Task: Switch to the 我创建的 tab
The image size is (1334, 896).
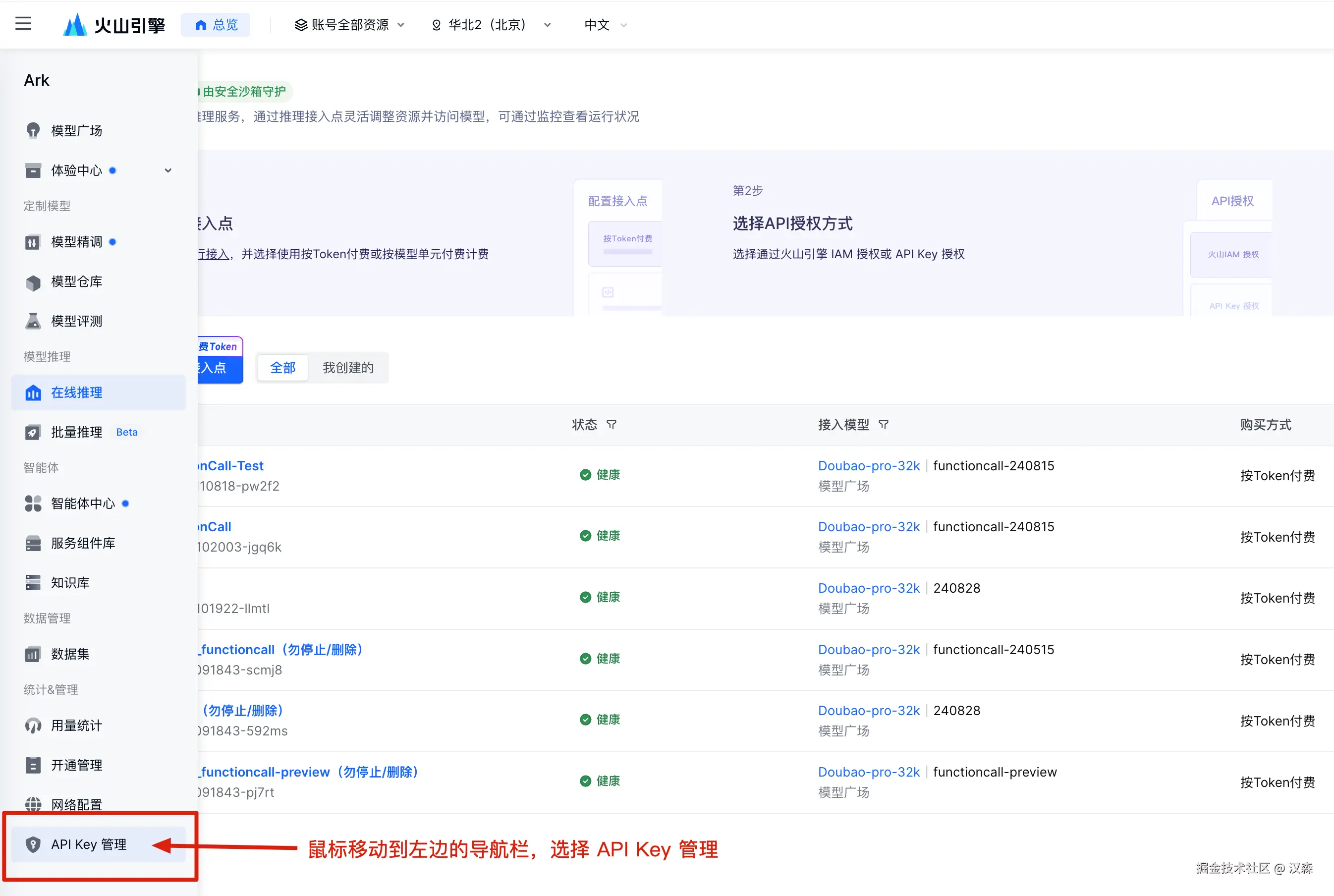Action: [348, 367]
